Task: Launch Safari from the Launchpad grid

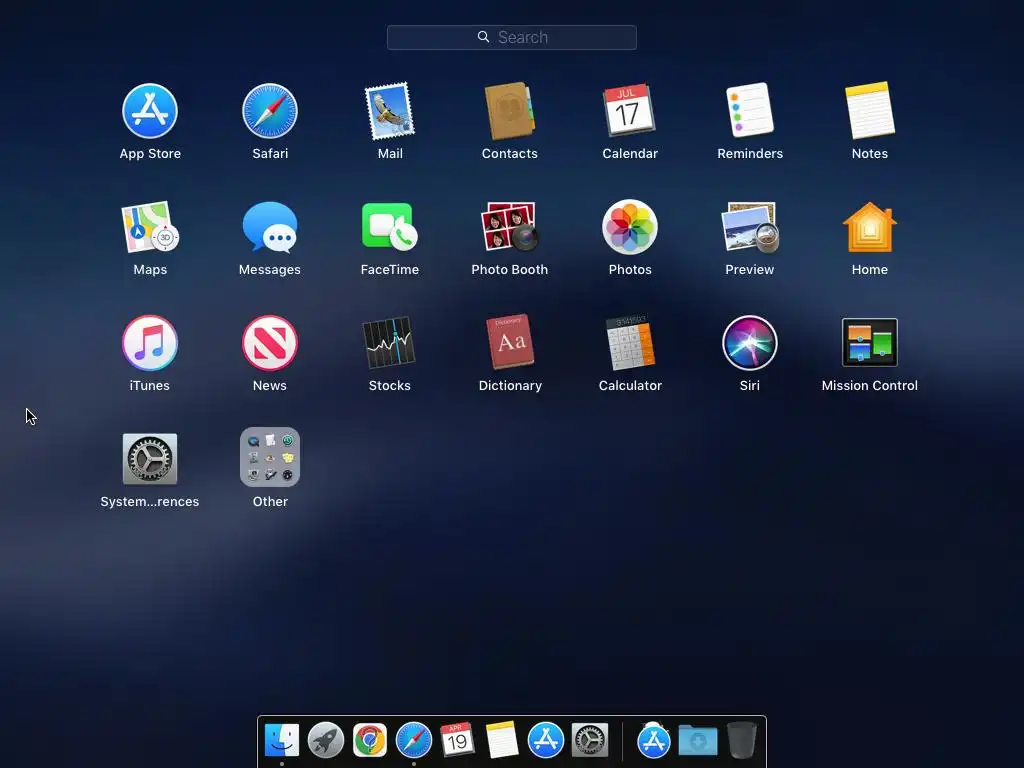Action: (x=270, y=111)
